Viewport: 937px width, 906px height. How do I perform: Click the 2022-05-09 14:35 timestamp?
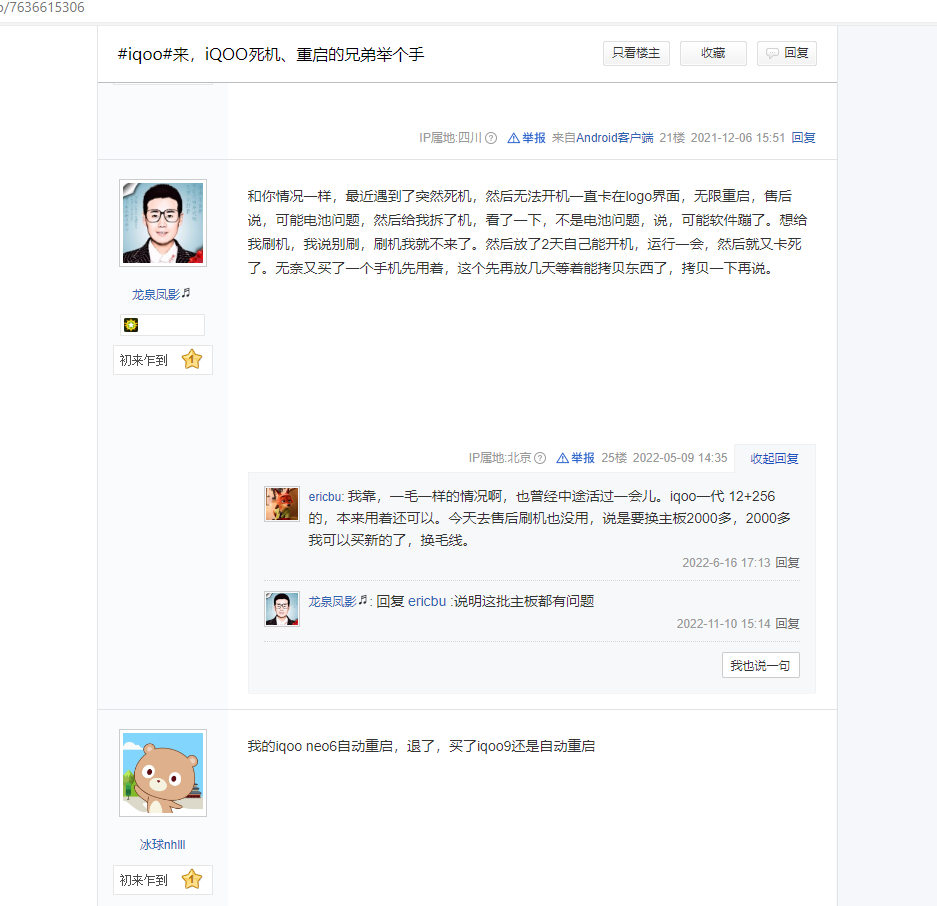coord(680,458)
